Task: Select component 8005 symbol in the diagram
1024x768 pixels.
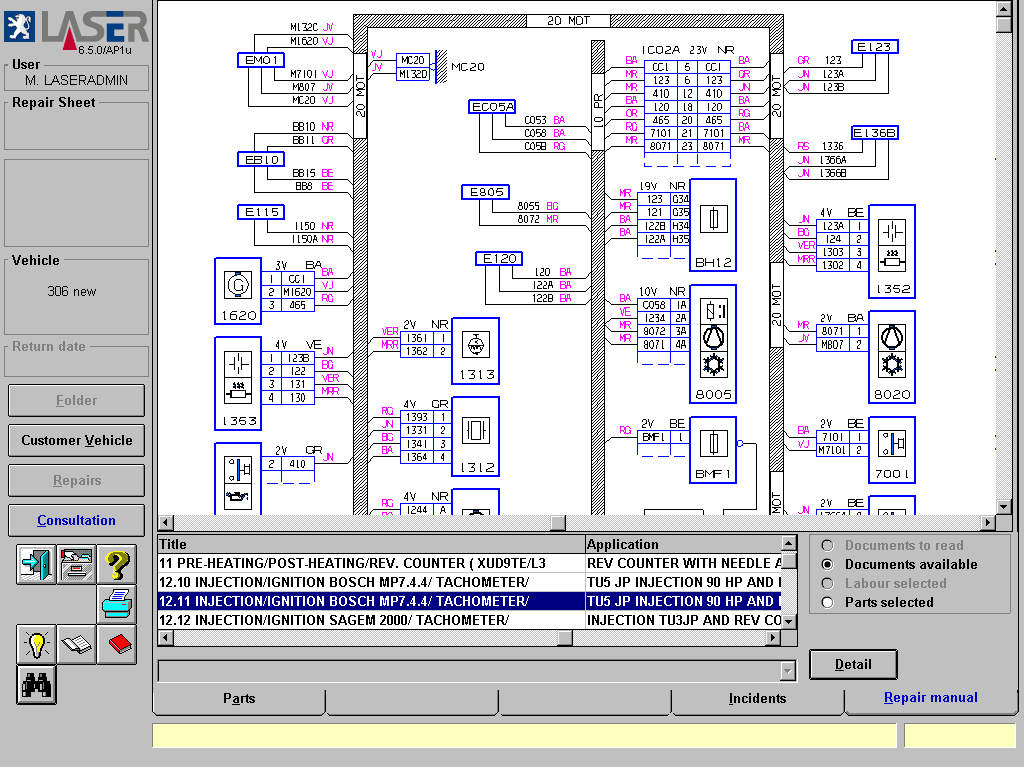Action: click(713, 344)
